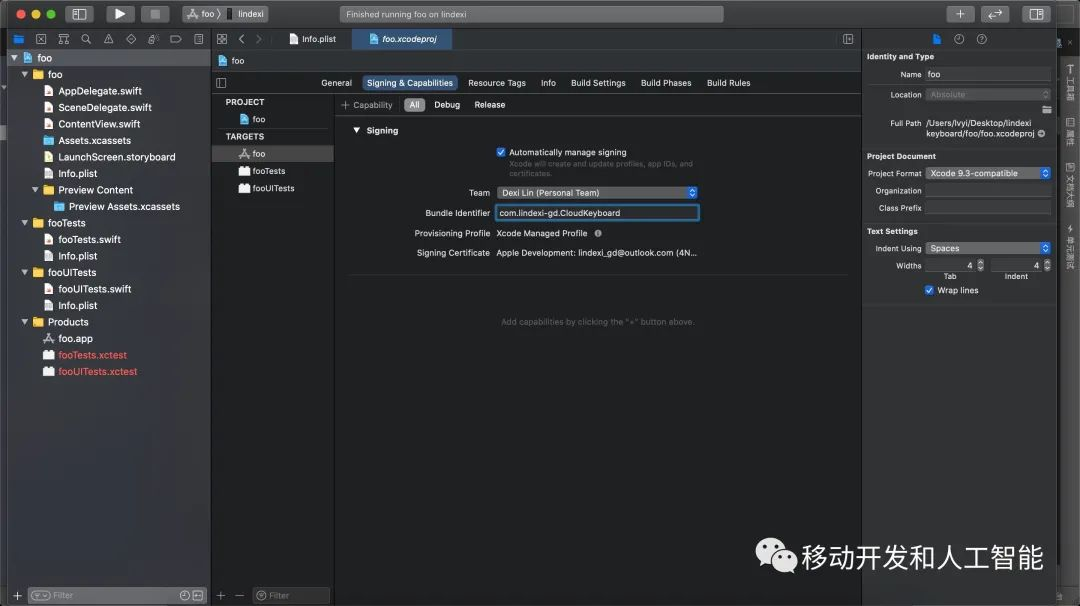The image size is (1080, 606).
Task: Open the Debug navigator
Action: (x=154, y=39)
